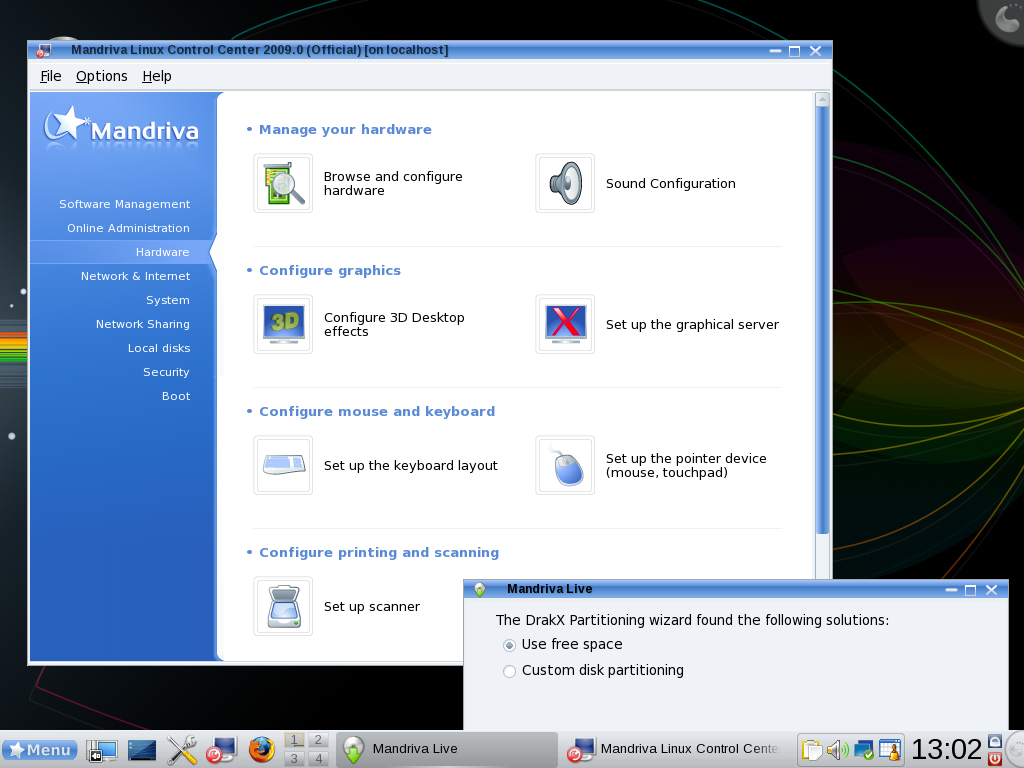1024x768 pixels.
Task: Open the System section
Action: pos(167,300)
